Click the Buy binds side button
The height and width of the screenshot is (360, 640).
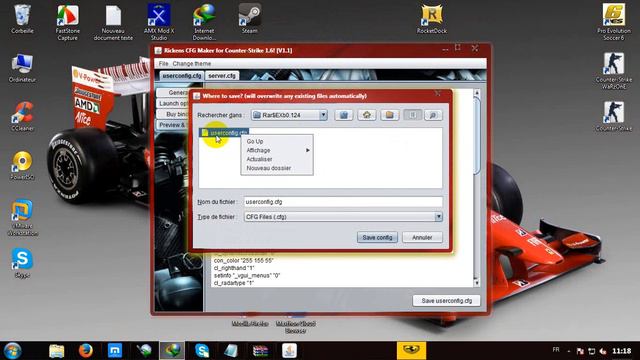tap(173, 114)
